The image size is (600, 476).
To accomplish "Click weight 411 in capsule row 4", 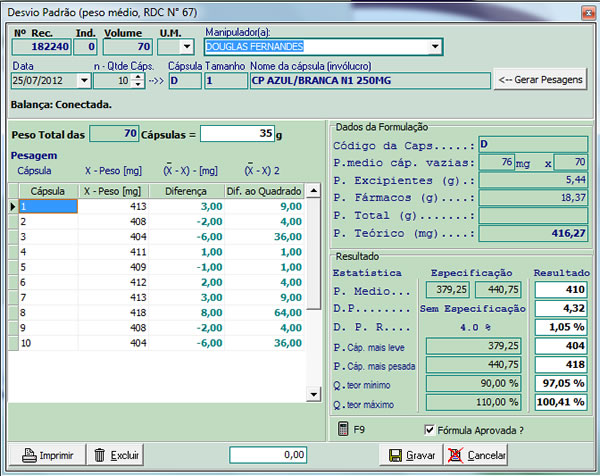I will tap(113, 252).
